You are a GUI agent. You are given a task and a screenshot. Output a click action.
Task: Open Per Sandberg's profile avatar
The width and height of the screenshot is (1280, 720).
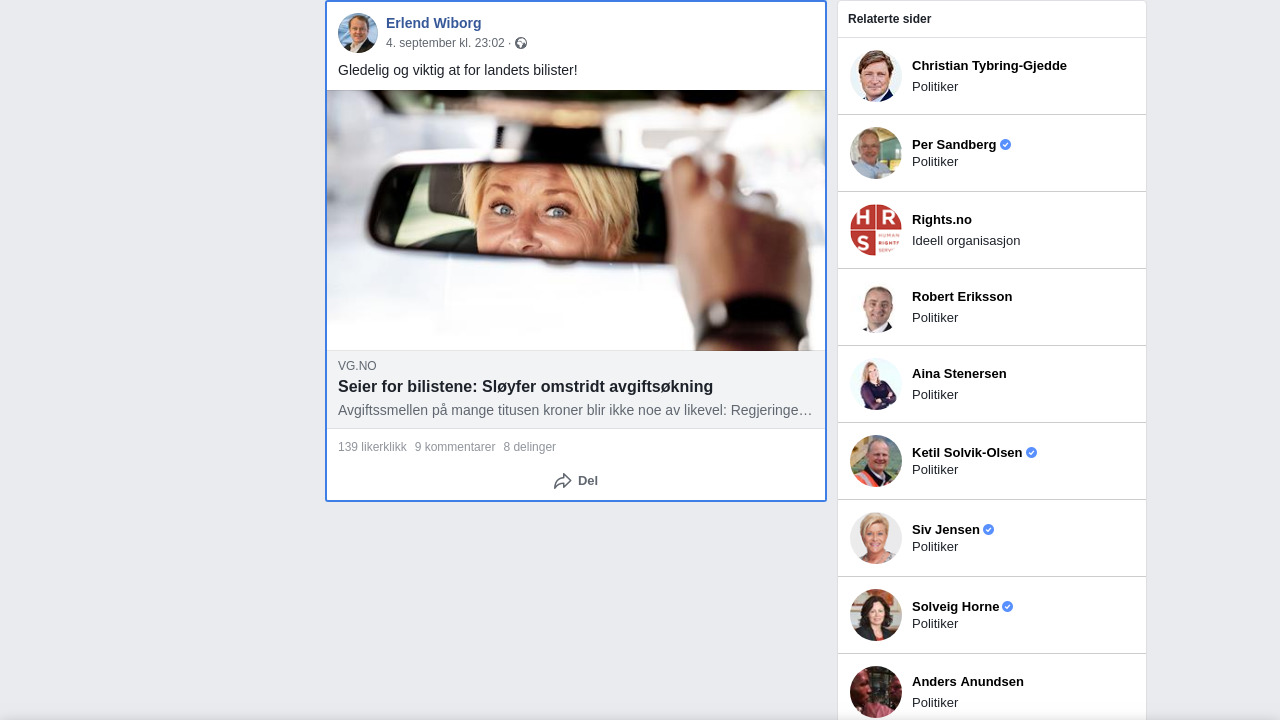coord(876,153)
